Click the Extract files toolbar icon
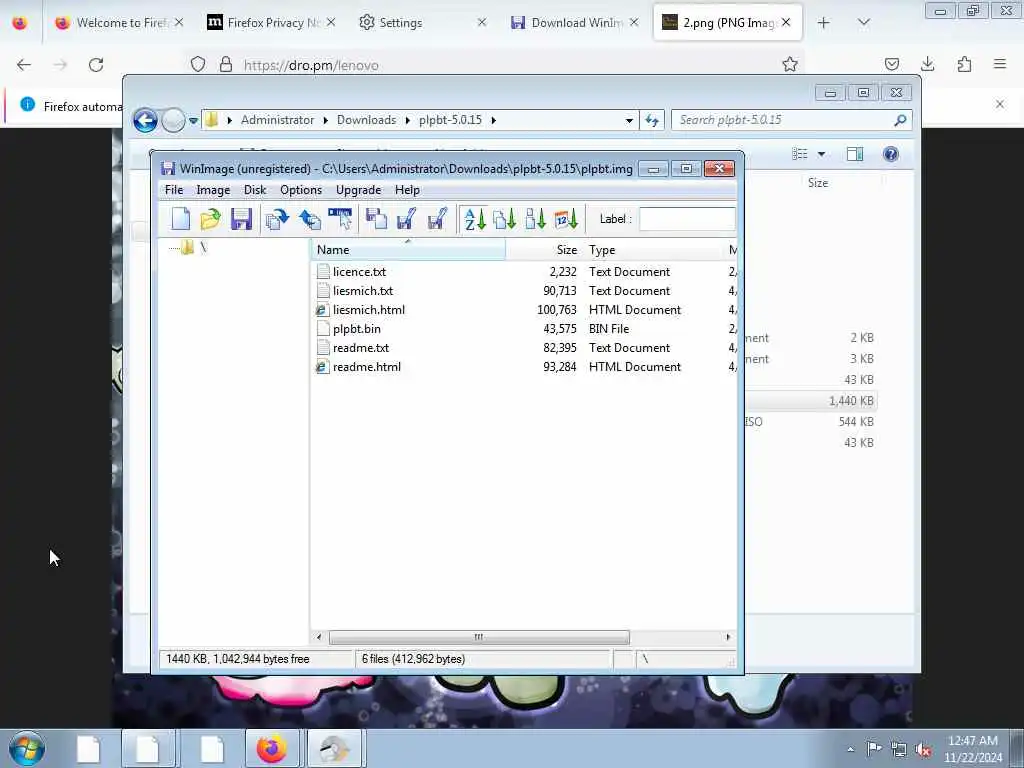1024x768 pixels. tap(309, 219)
